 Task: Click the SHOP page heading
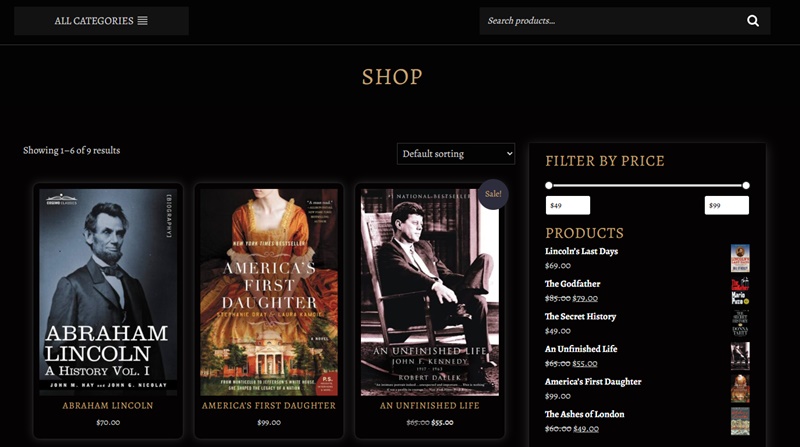pyautogui.click(x=392, y=77)
